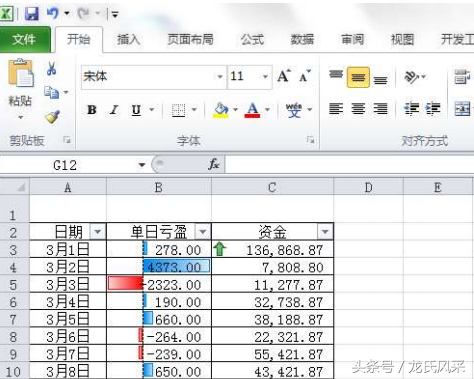Open the 资金 column filter dropdown

[325, 231]
